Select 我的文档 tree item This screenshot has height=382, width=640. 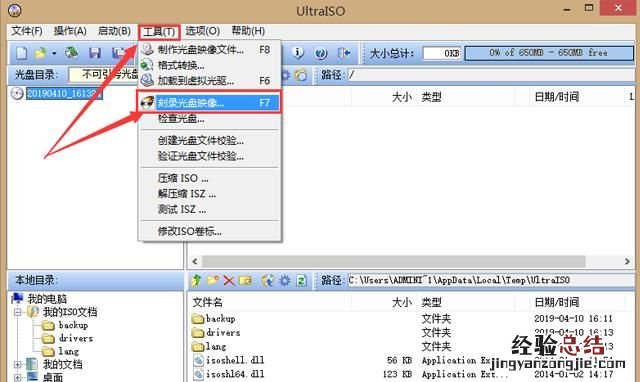pyautogui.click(x=63, y=364)
